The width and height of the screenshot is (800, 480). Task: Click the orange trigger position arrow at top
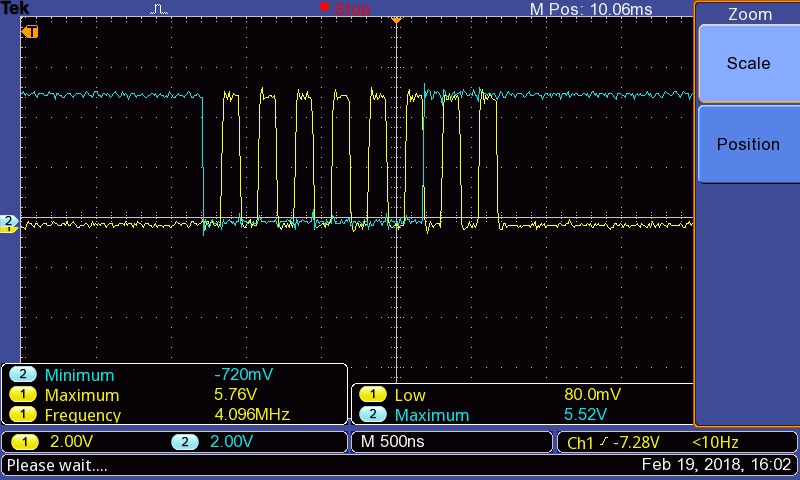coord(396,20)
